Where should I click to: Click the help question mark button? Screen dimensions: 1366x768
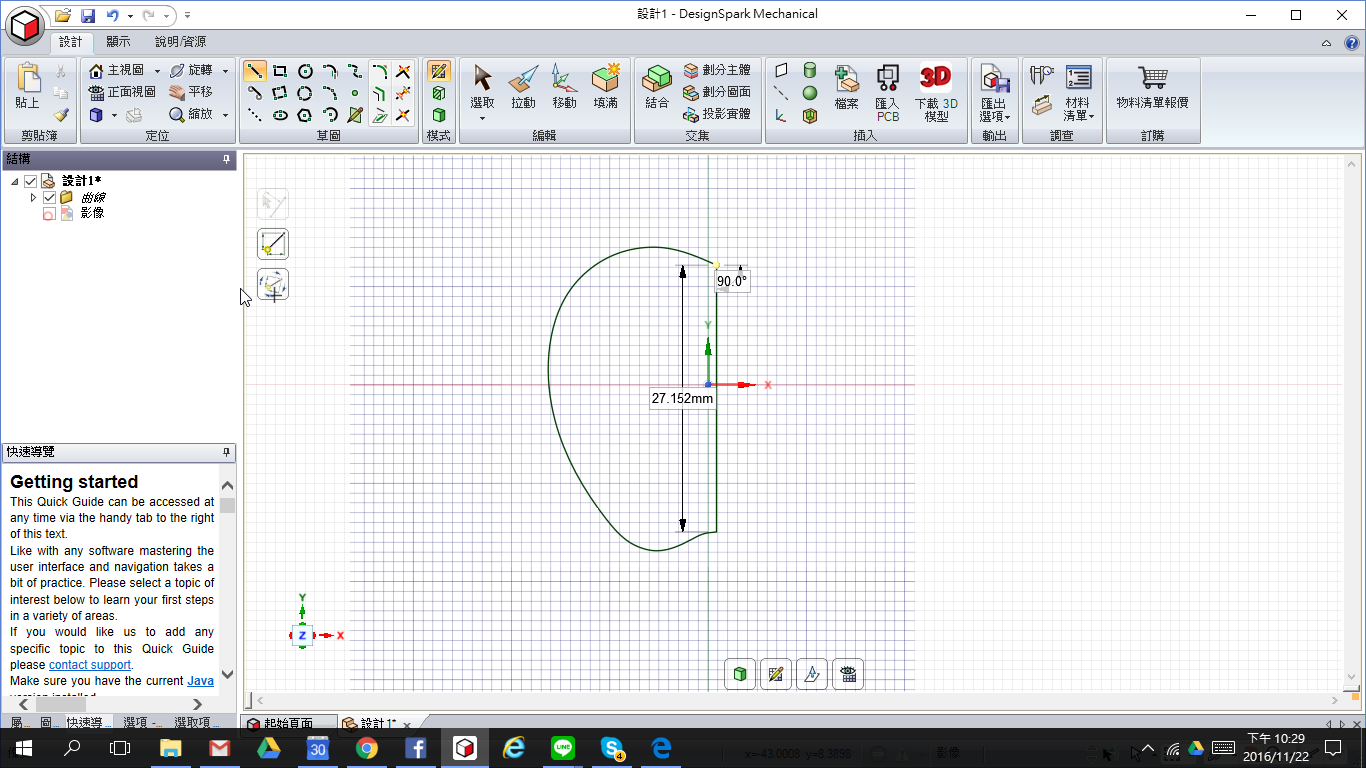pyautogui.click(x=1351, y=43)
